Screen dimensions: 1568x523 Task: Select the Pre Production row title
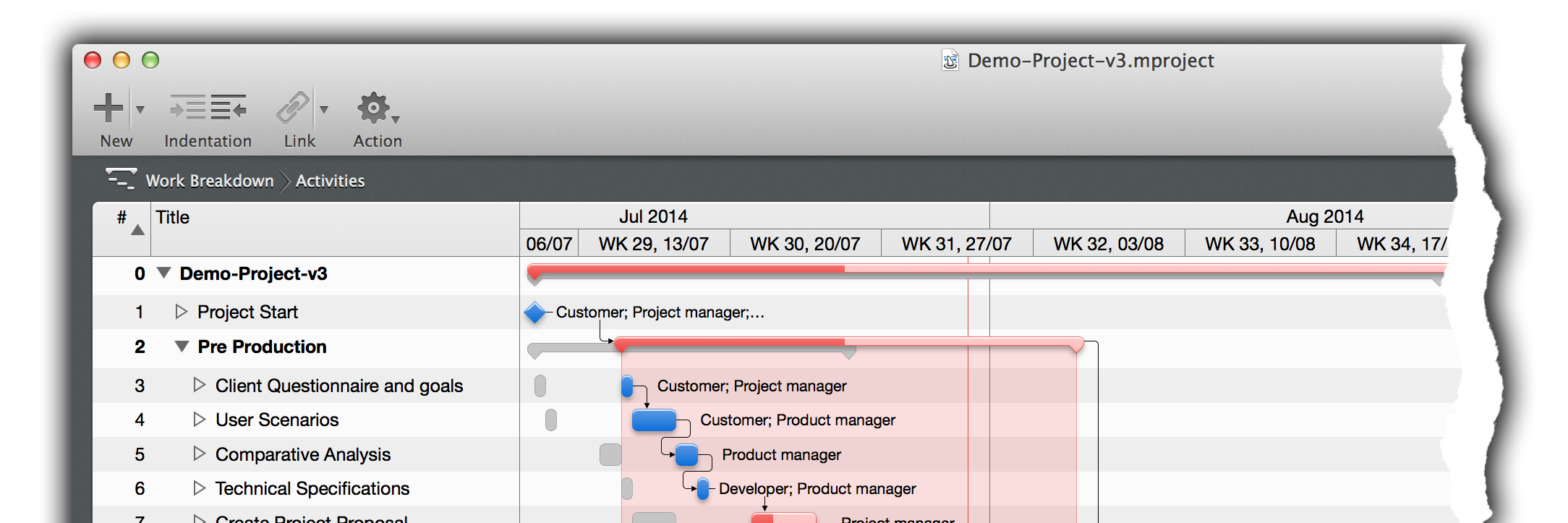pyautogui.click(x=262, y=347)
